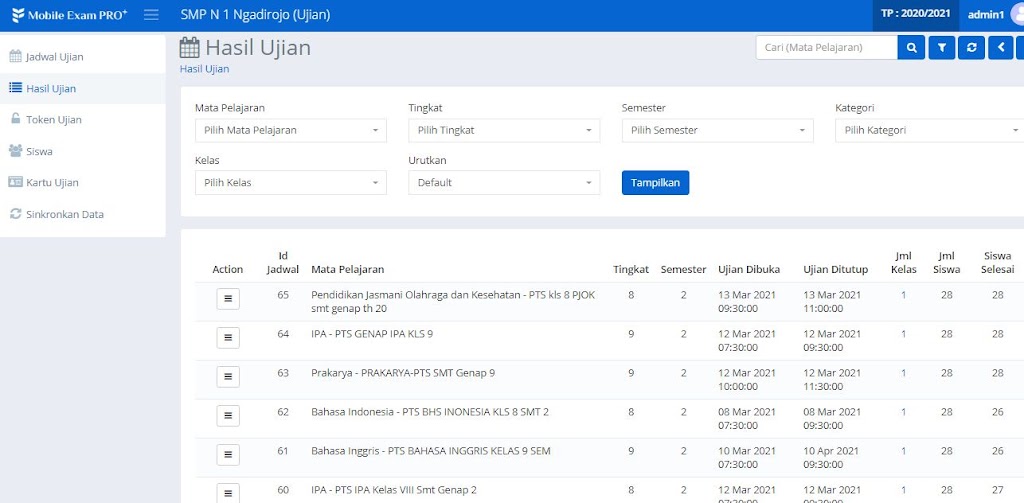Go to Token Ujian menu item
The image size is (1024, 503).
tap(53, 120)
